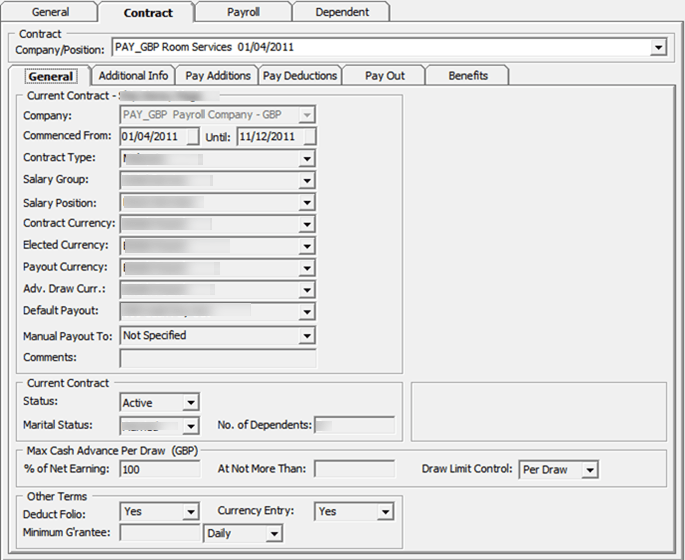The image size is (685, 560).
Task: Expand the Payout Currency dropdown
Action: pyautogui.click(x=307, y=268)
